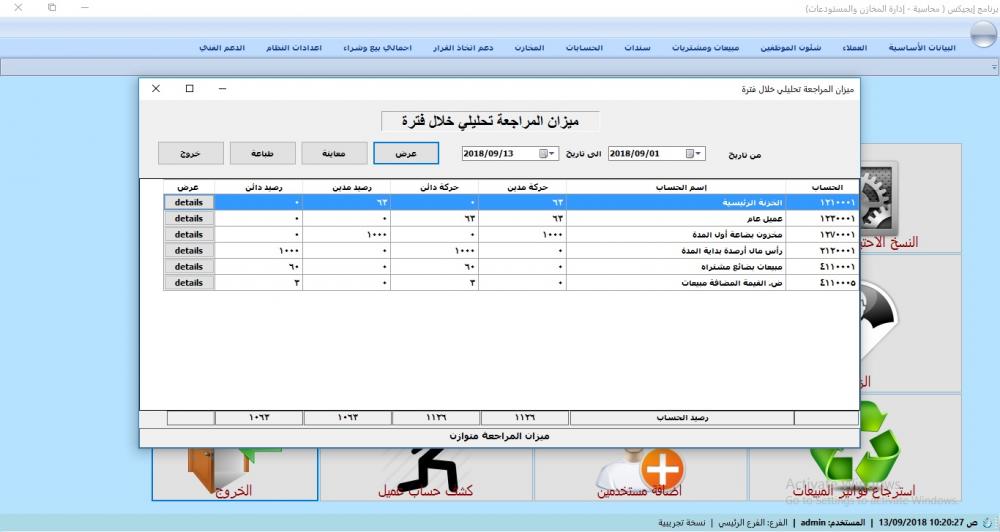Viewport: 1000px width, 532px height.
Task: Open details for مبيعات بضائع مشتراه row
Action: [x=189, y=267]
